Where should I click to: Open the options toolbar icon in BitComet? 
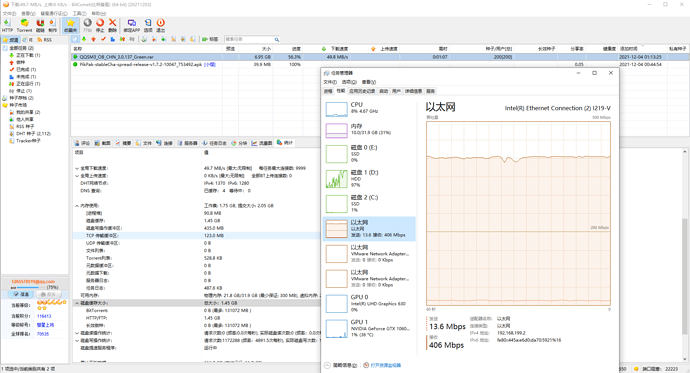pyautogui.click(x=148, y=25)
